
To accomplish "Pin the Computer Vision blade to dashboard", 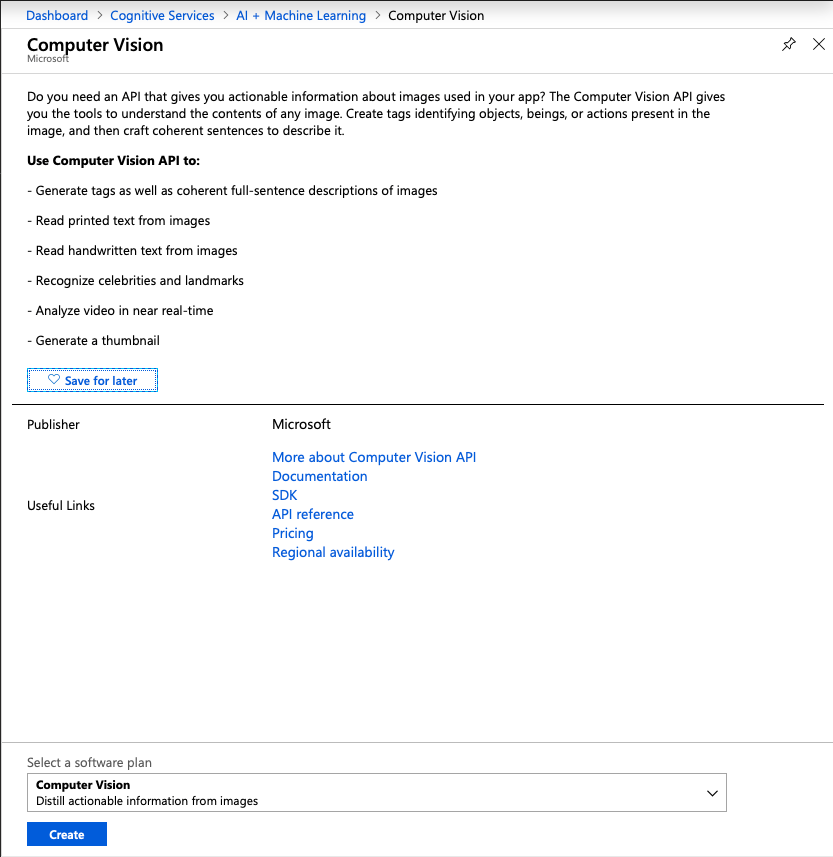I will 789,44.
